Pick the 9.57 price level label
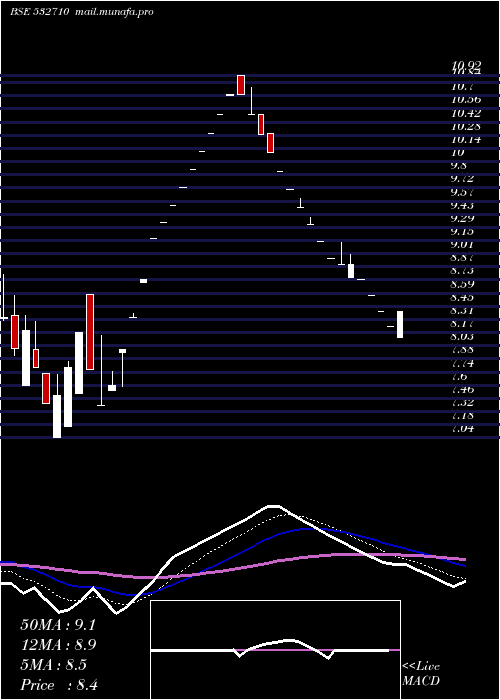The image size is (500, 700). (463, 192)
